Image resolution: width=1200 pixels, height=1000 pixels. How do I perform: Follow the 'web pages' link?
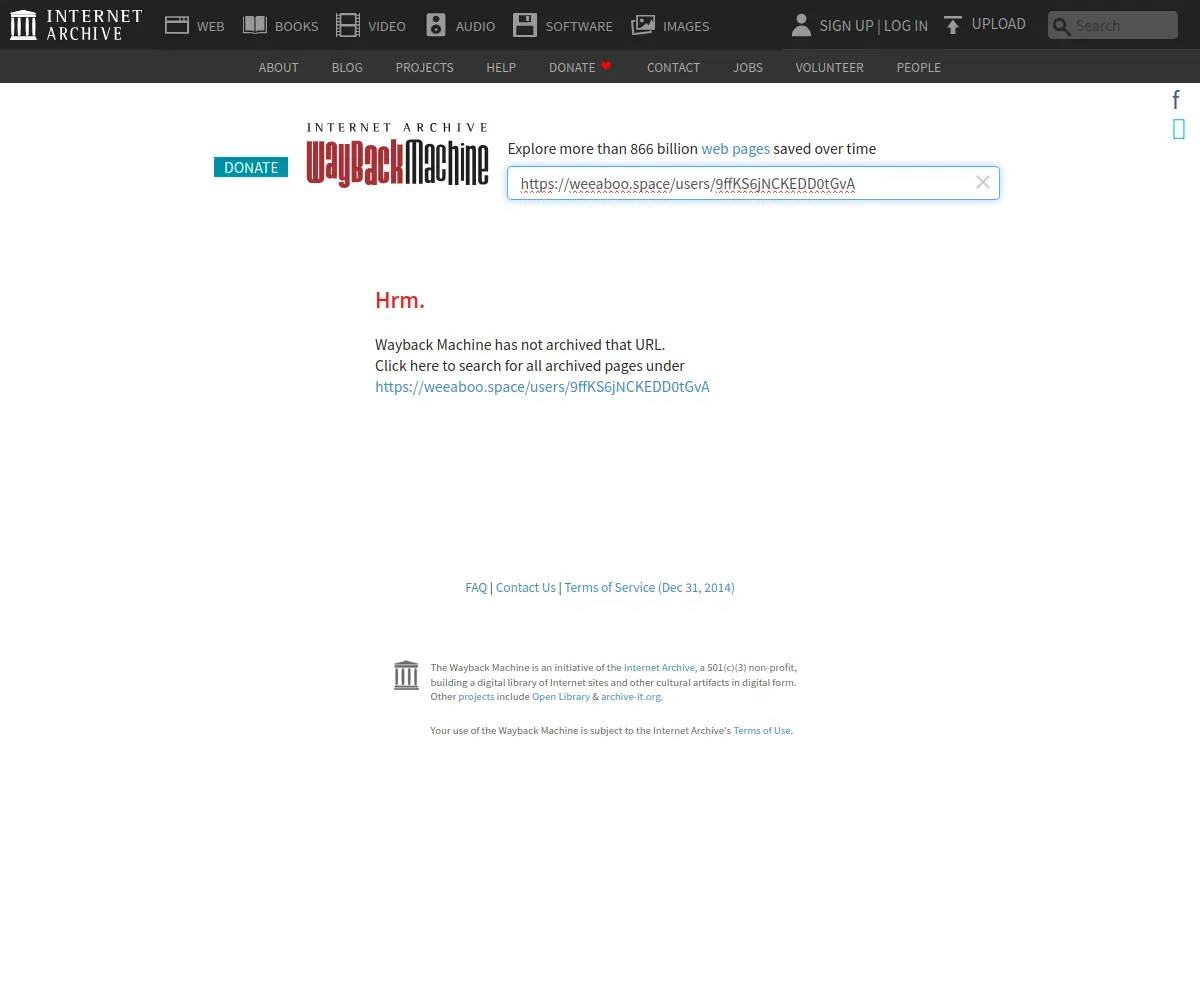[x=735, y=149]
